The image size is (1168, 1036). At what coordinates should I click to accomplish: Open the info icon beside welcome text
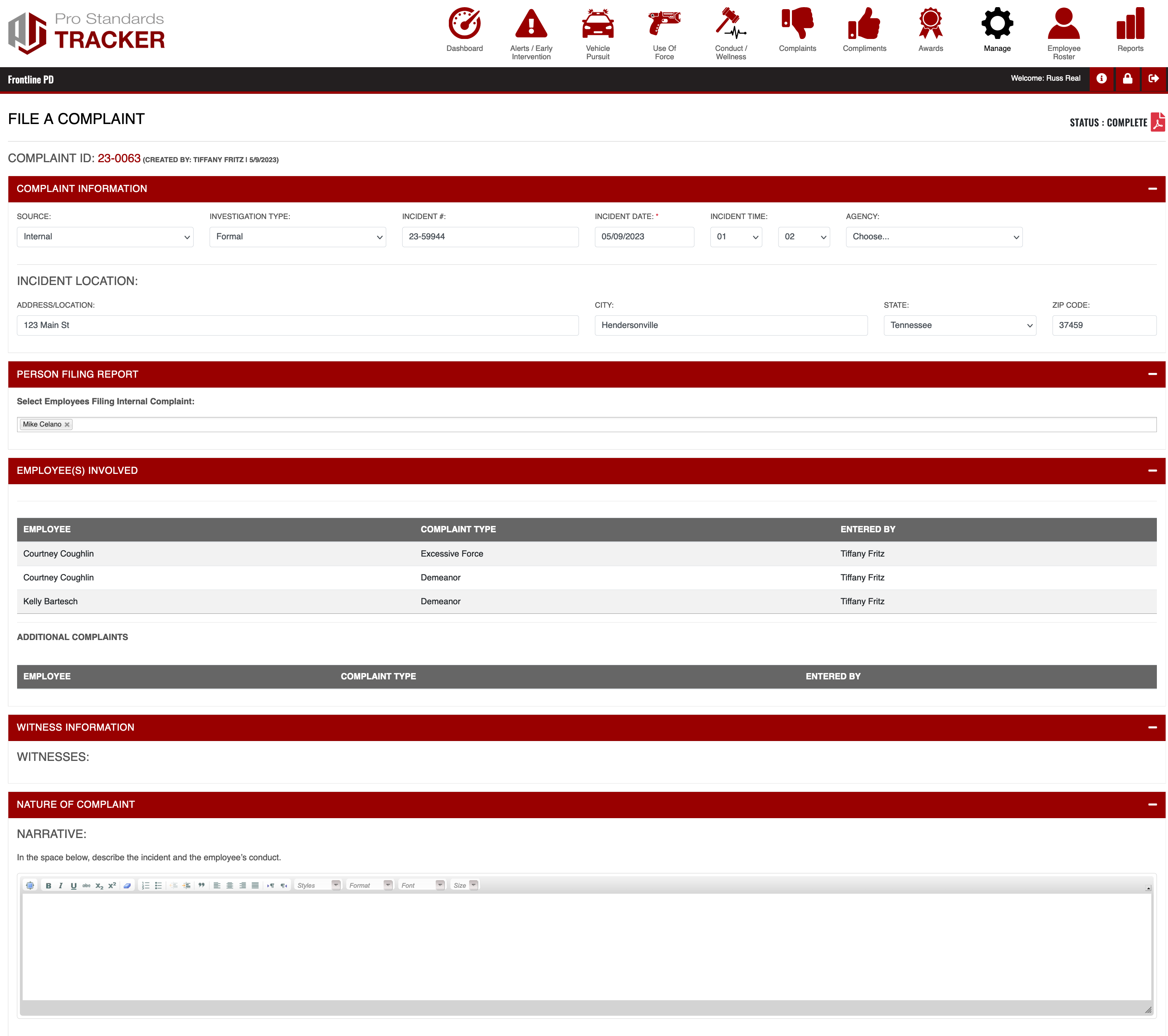click(1101, 79)
